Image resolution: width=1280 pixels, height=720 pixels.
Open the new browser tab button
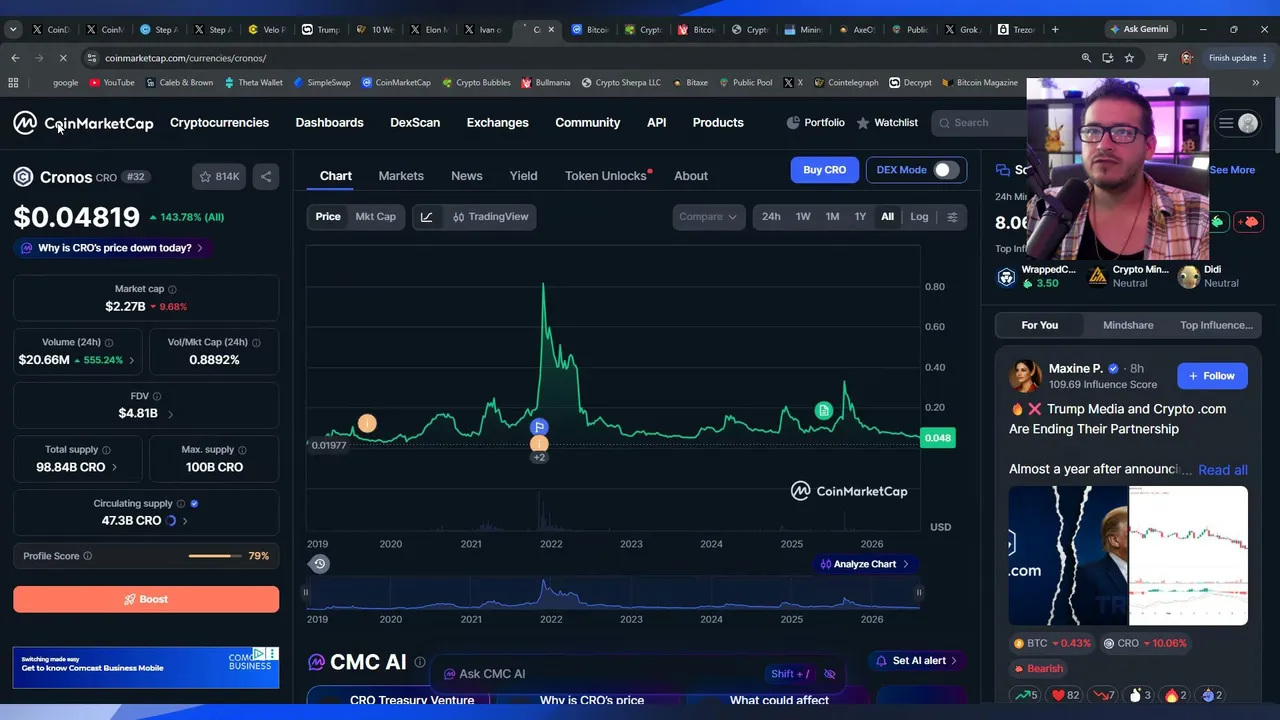[1054, 29]
